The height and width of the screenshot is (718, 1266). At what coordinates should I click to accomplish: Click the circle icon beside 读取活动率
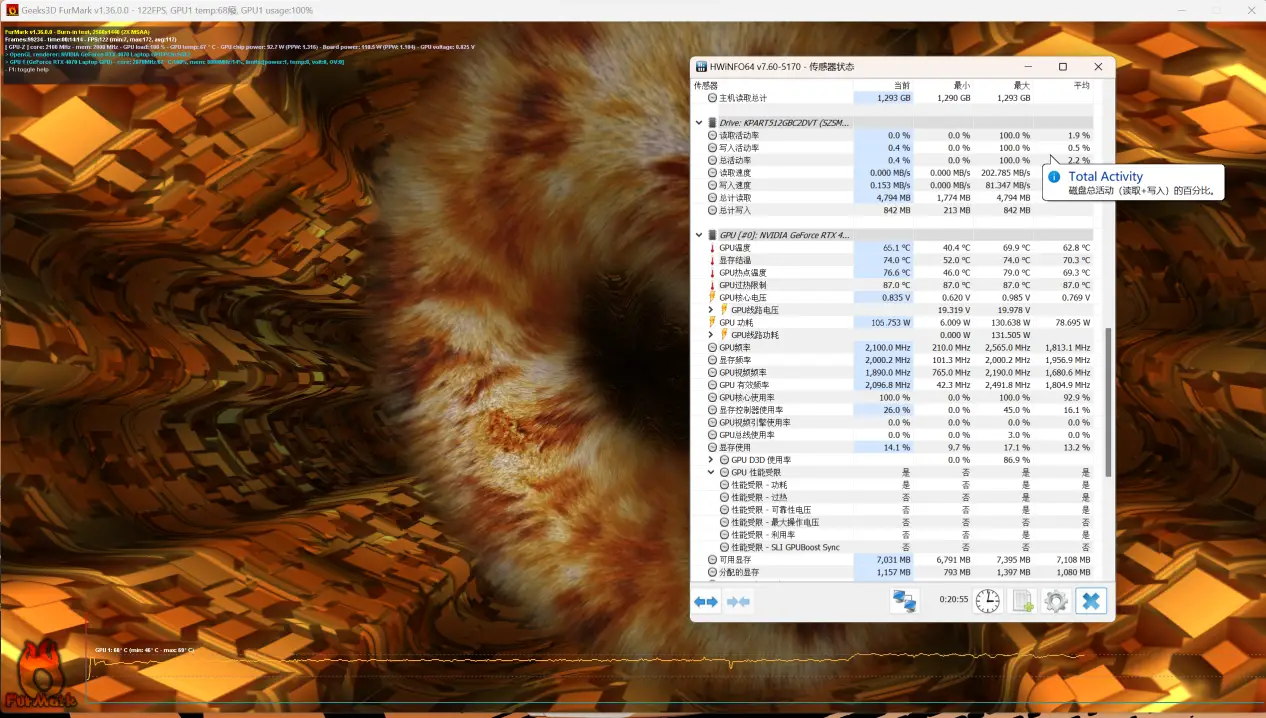click(x=712, y=135)
